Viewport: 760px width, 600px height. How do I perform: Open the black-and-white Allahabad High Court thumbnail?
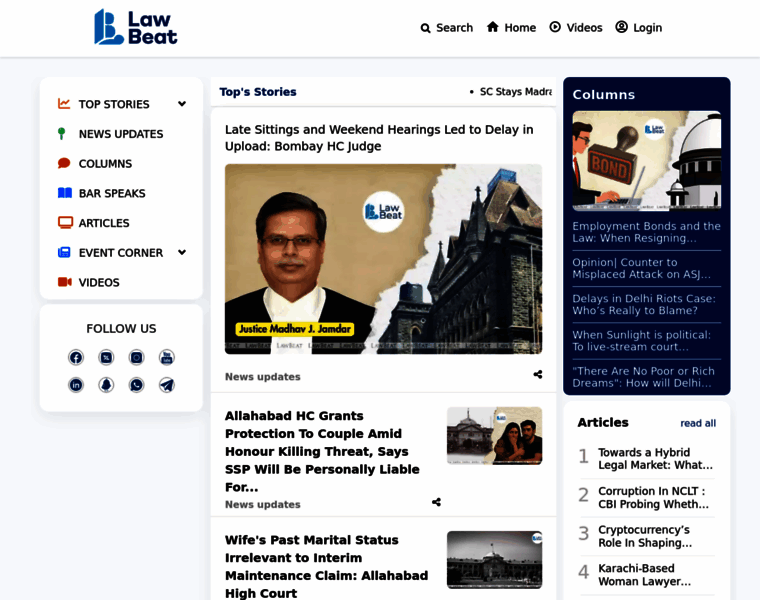pyautogui.click(x=494, y=560)
